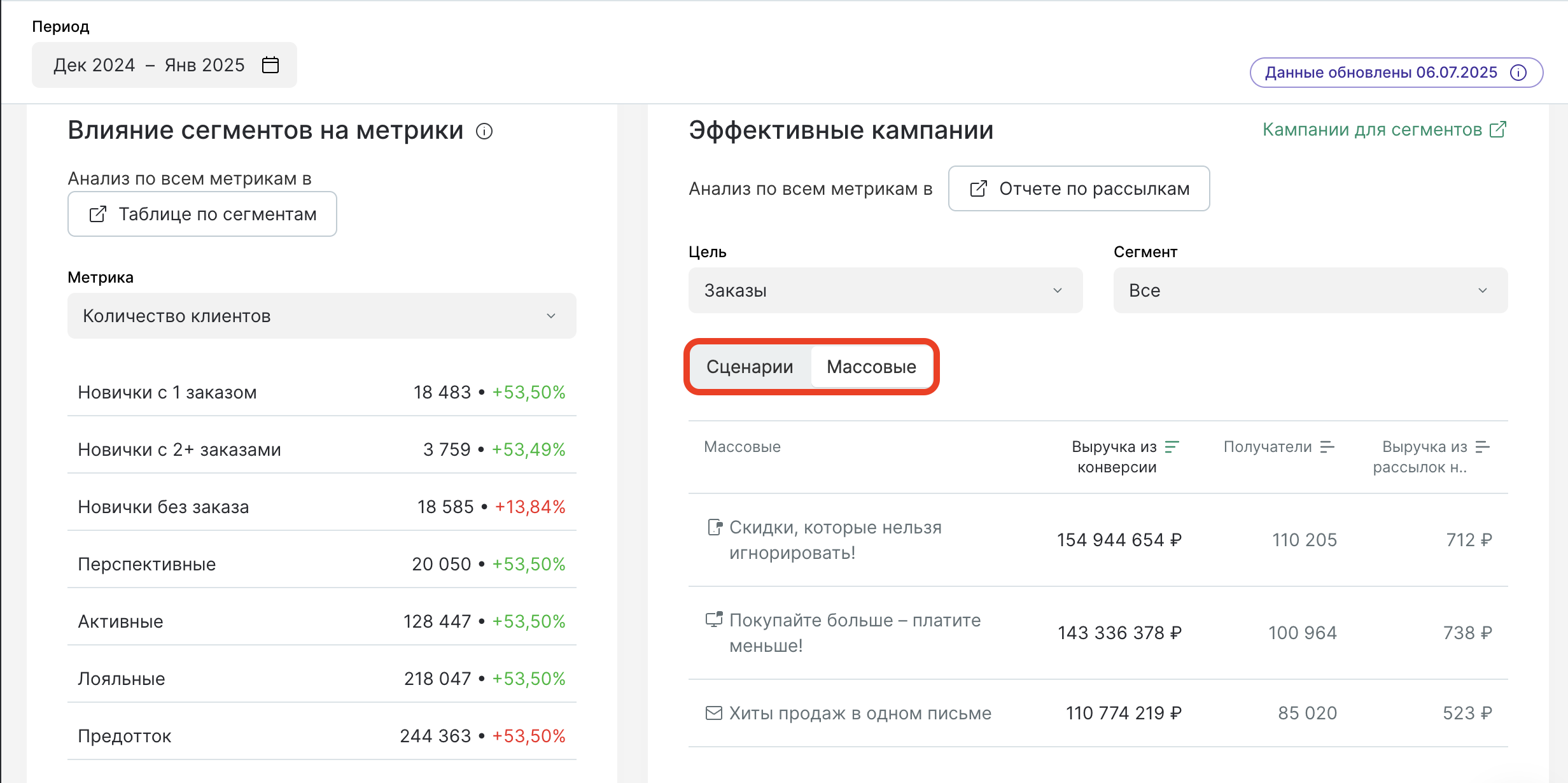Click the sort icon on Выручка из конверсии column
Viewport: 1568px width, 783px height.
pyautogui.click(x=1172, y=447)
